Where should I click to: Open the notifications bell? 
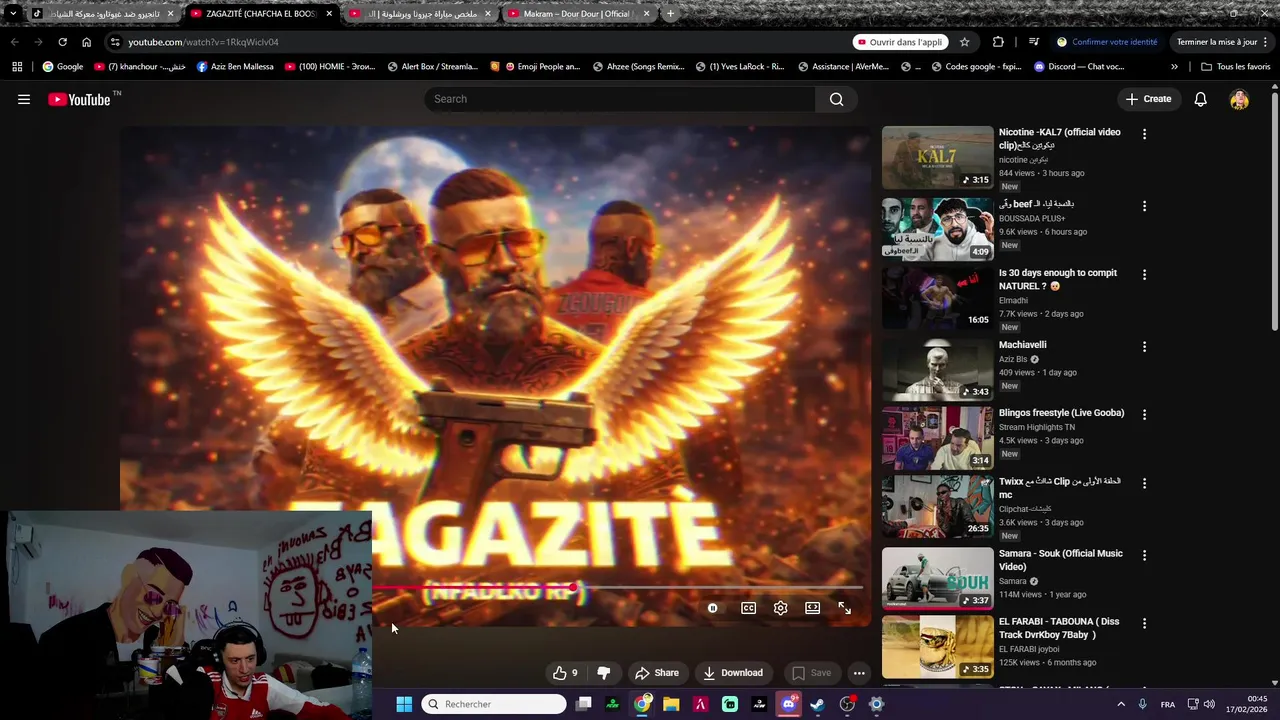[1200, 99]
